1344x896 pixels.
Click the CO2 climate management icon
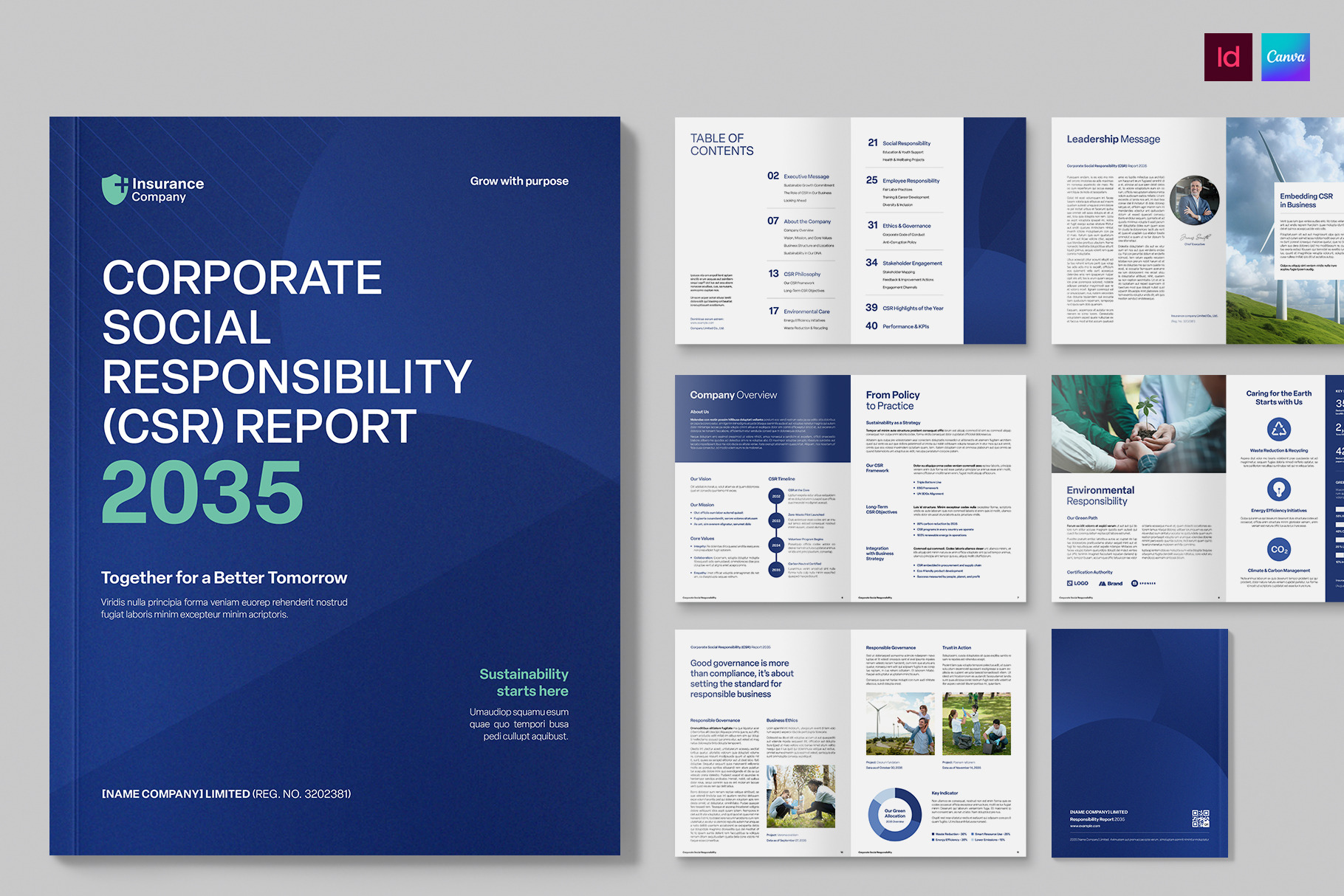pyautogui.click(x=1278, y=550)
